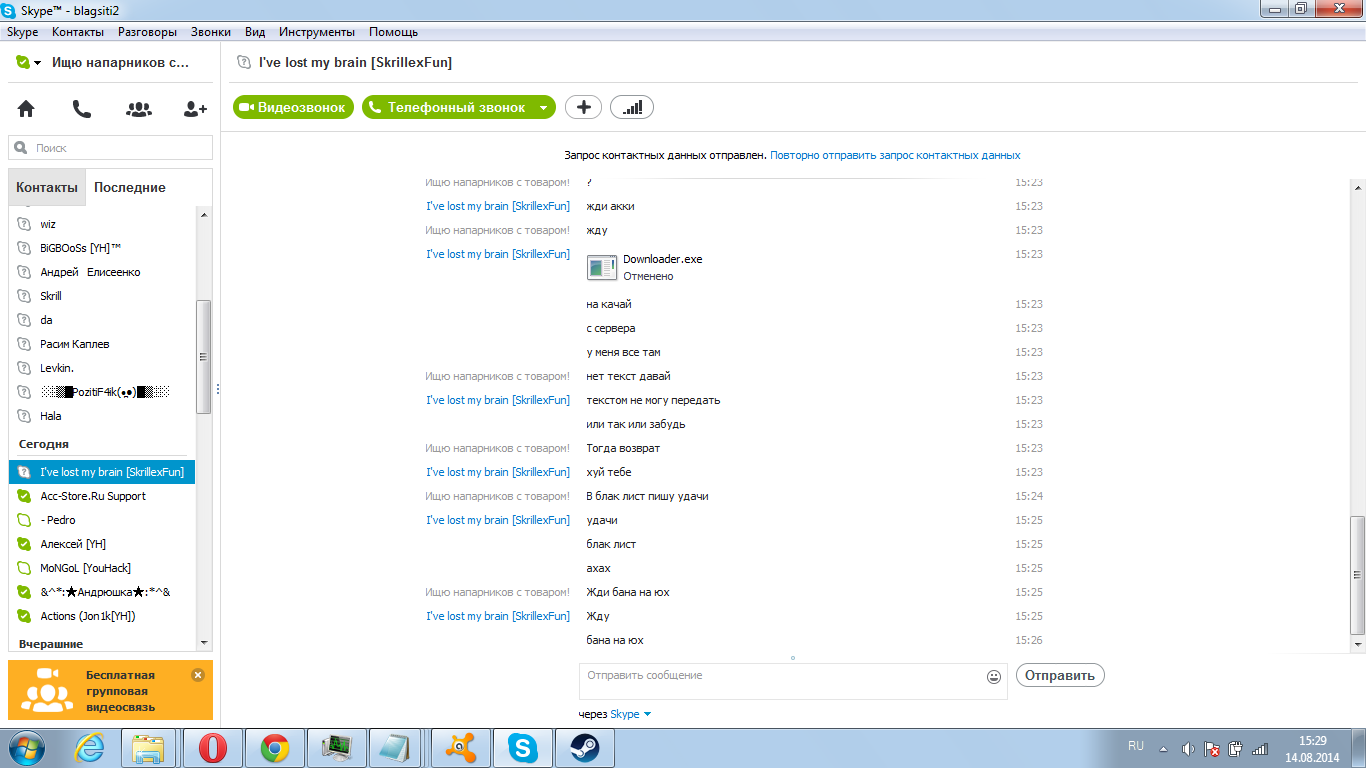The height and width of the screenshot is (768, 1366).
Task: Launch Opera from the taskbar
Action: (212, 747)
